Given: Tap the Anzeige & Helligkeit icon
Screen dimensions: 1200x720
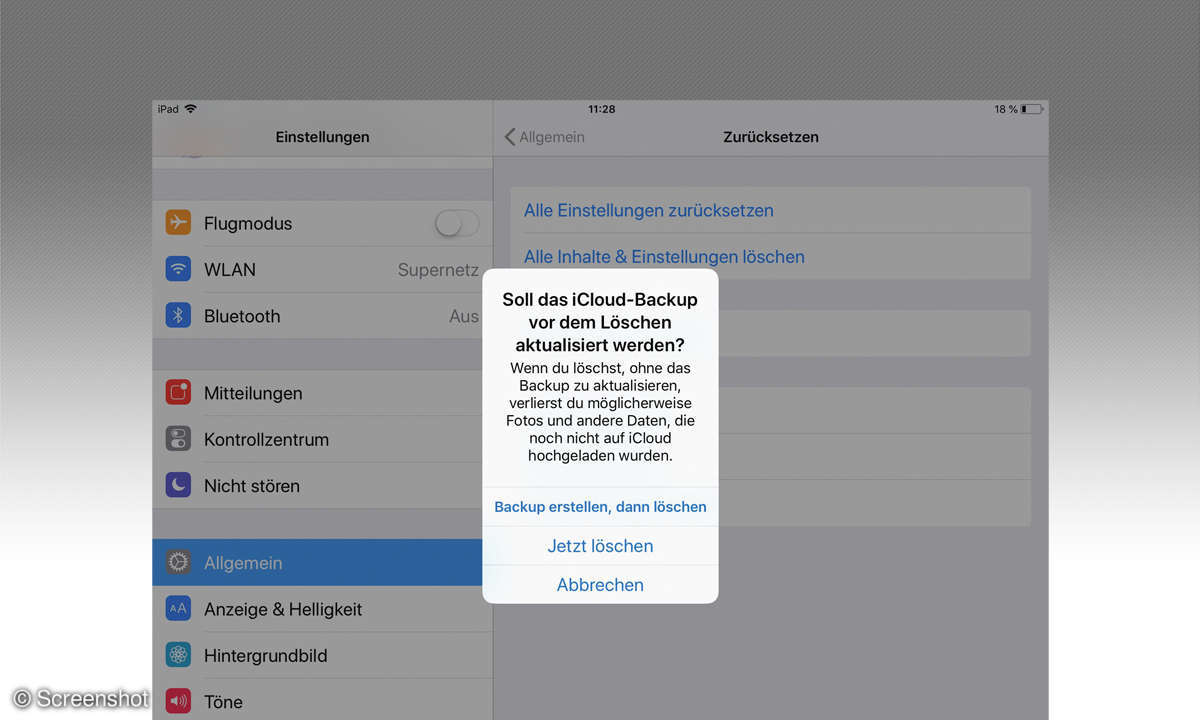Looking at the screenshot, I should coord(178,609).
